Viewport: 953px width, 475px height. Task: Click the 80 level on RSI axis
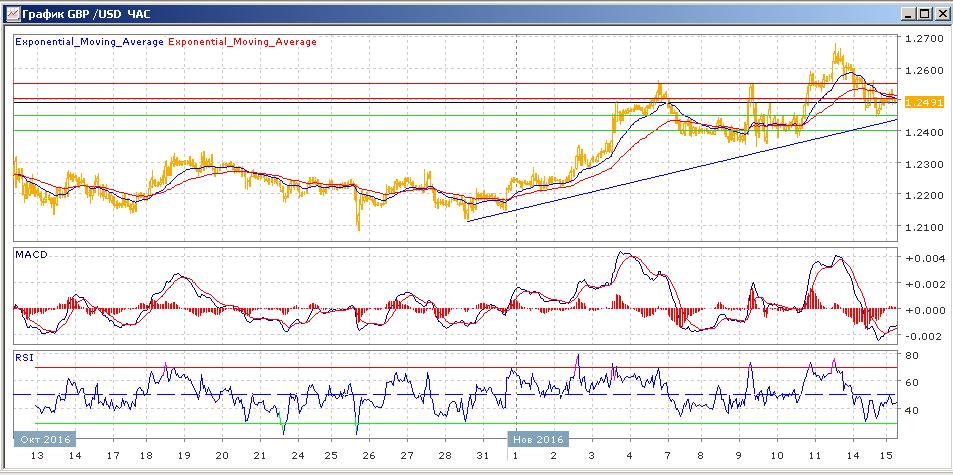coord(913,355)
